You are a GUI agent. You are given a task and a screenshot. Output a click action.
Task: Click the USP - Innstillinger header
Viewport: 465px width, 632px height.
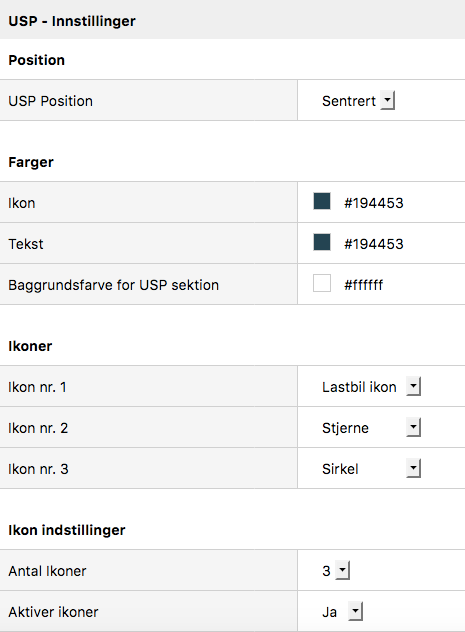(72, 21)
